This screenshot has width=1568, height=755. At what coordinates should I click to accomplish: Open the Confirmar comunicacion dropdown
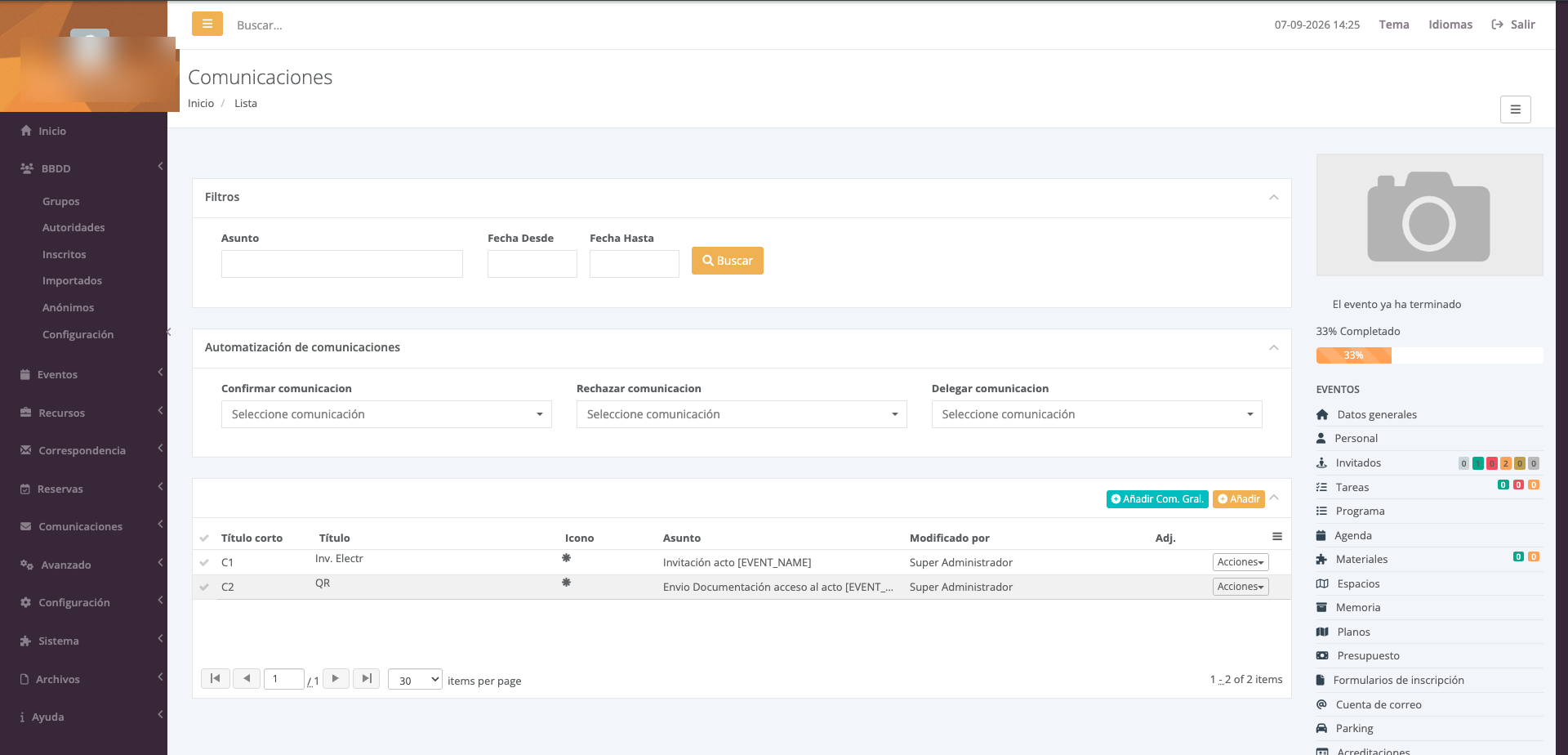coord(386,414)
